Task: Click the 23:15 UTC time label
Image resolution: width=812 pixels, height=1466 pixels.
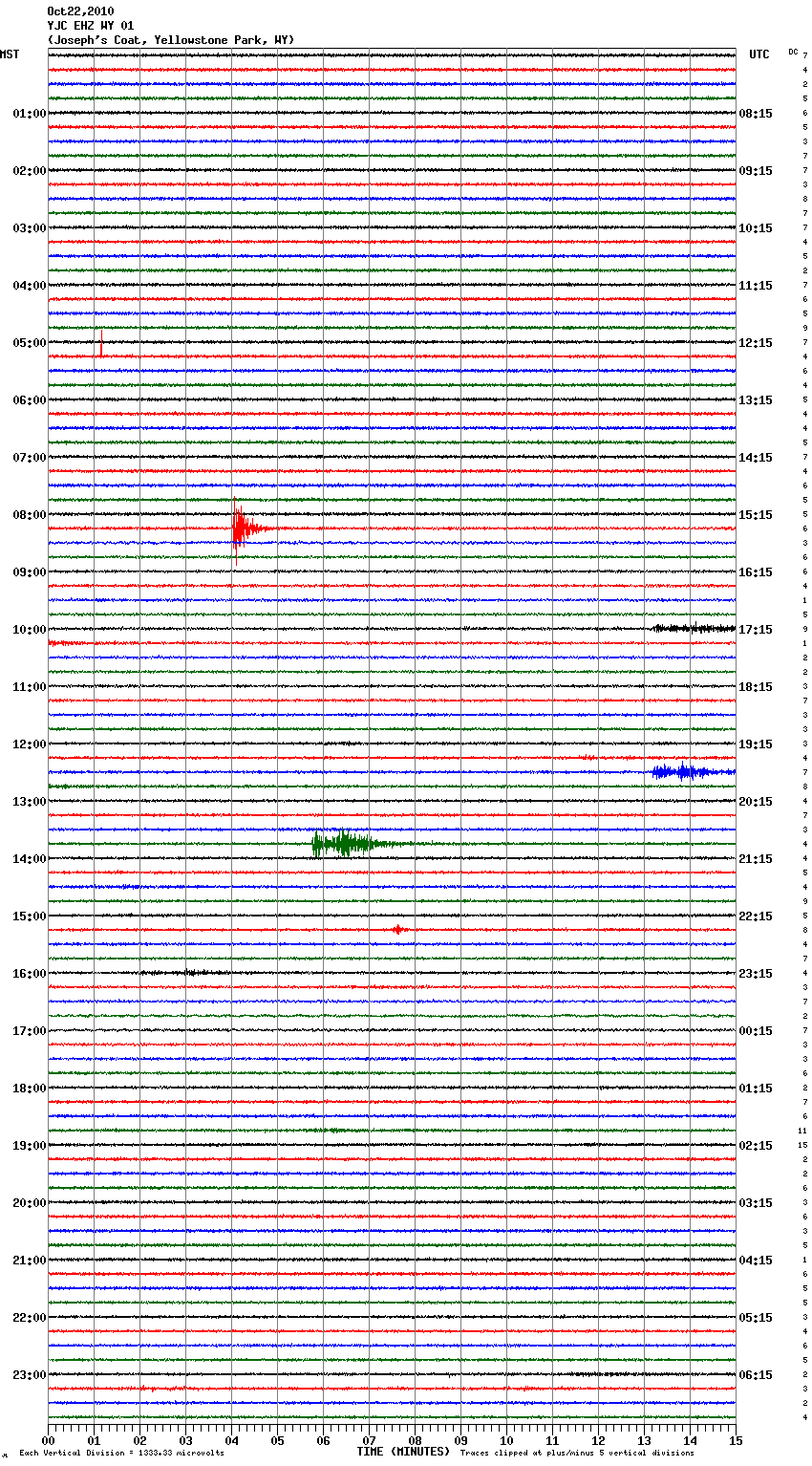Action: pyautogui.click(x=756, y=974)
